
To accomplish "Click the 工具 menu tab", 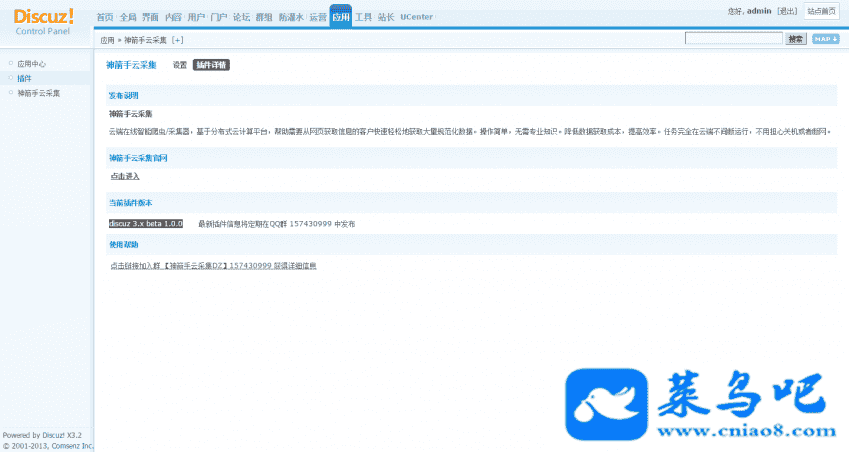I will 363,18.
